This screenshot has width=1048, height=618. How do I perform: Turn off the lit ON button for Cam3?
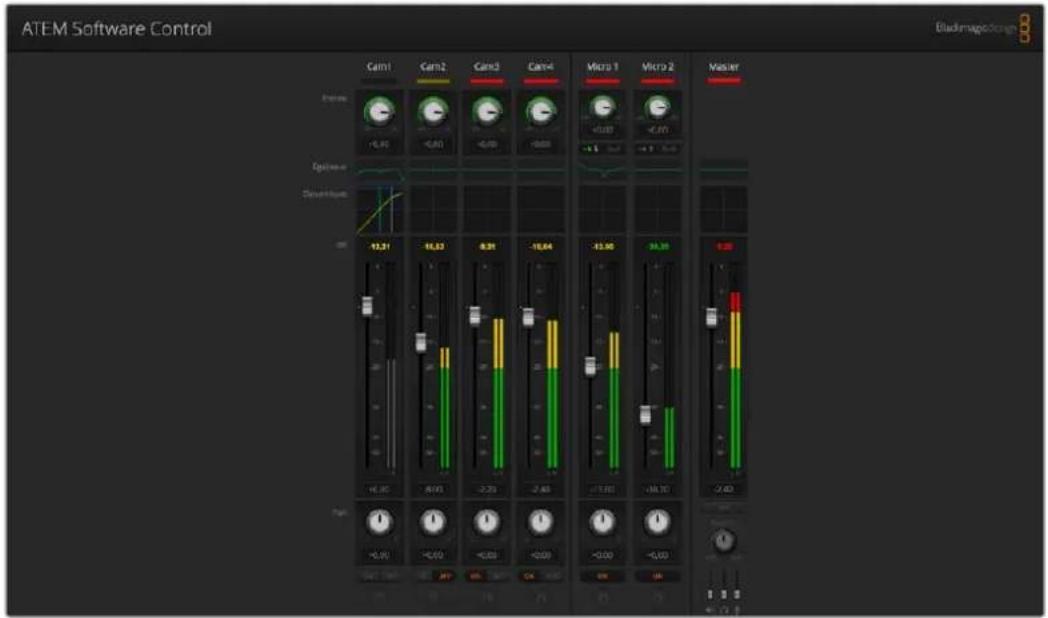(476, 576)
